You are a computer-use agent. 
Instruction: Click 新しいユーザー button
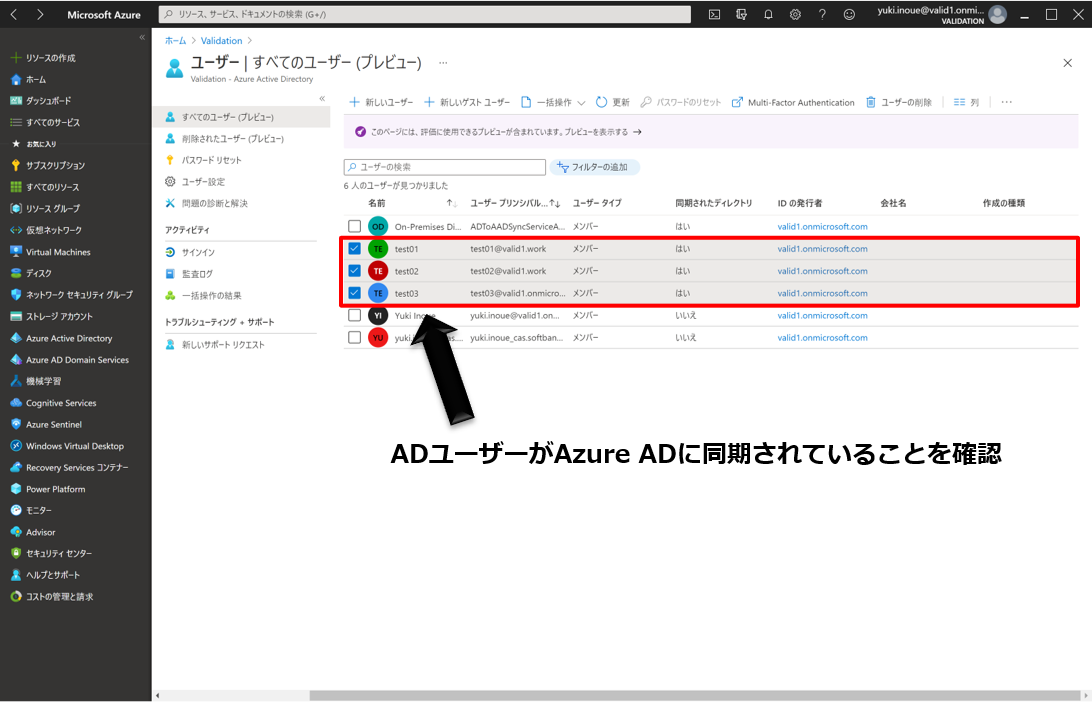(381, 102)
